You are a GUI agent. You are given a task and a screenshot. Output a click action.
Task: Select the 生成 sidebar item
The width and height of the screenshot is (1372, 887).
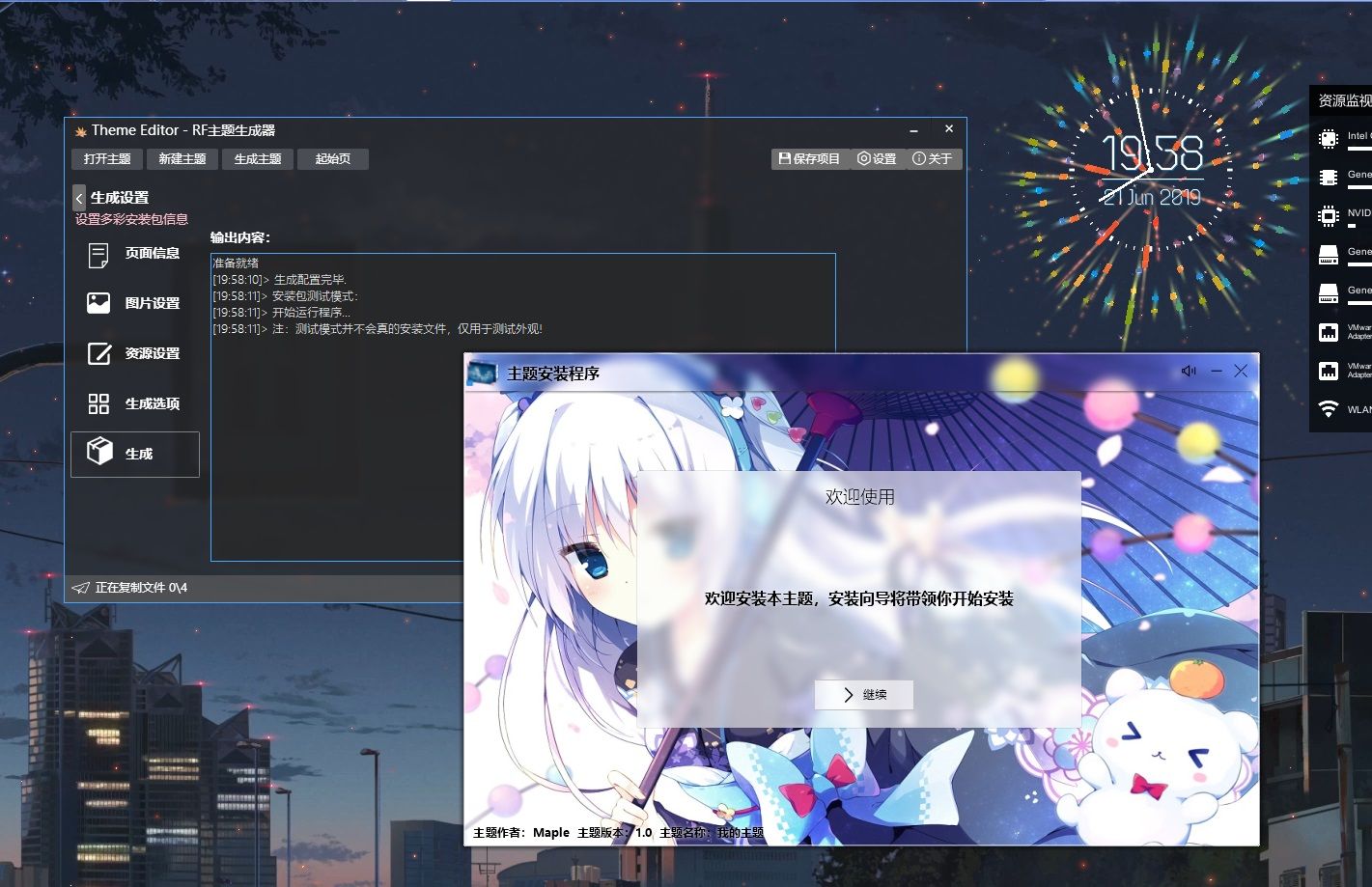click(x=135, y=454)
